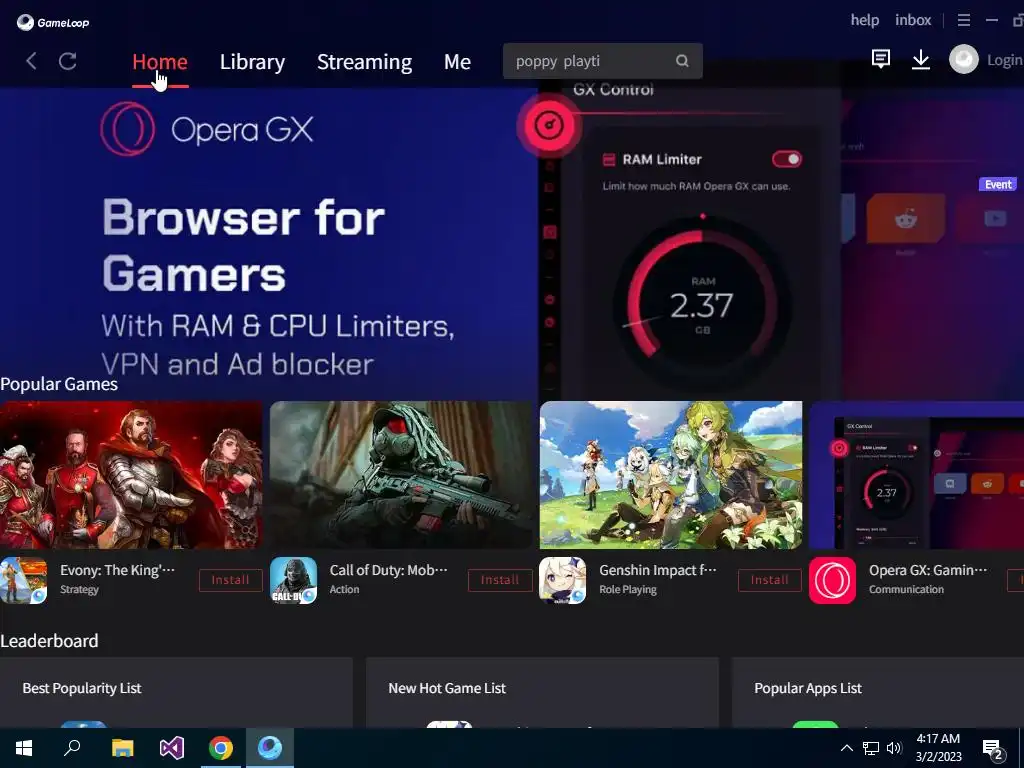
Task: Switch to the Library tab
Action: tap(252, 61)
